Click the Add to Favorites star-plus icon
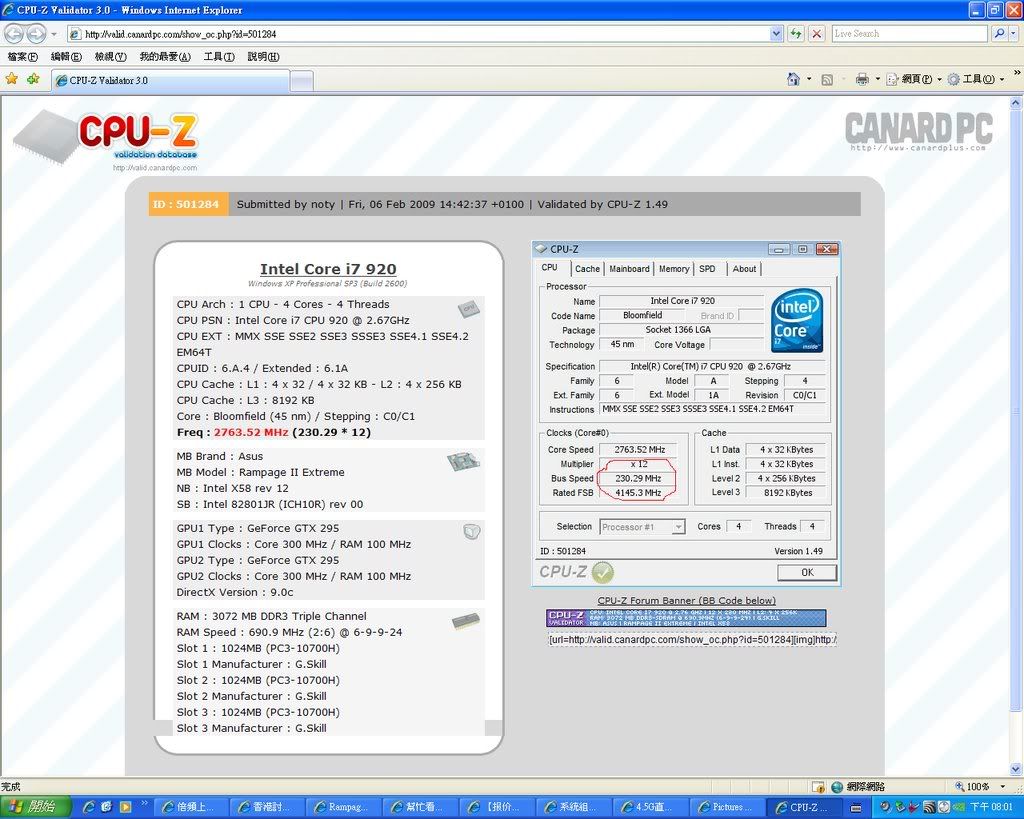Screen dimensions: 1024x819 point(33,79)
